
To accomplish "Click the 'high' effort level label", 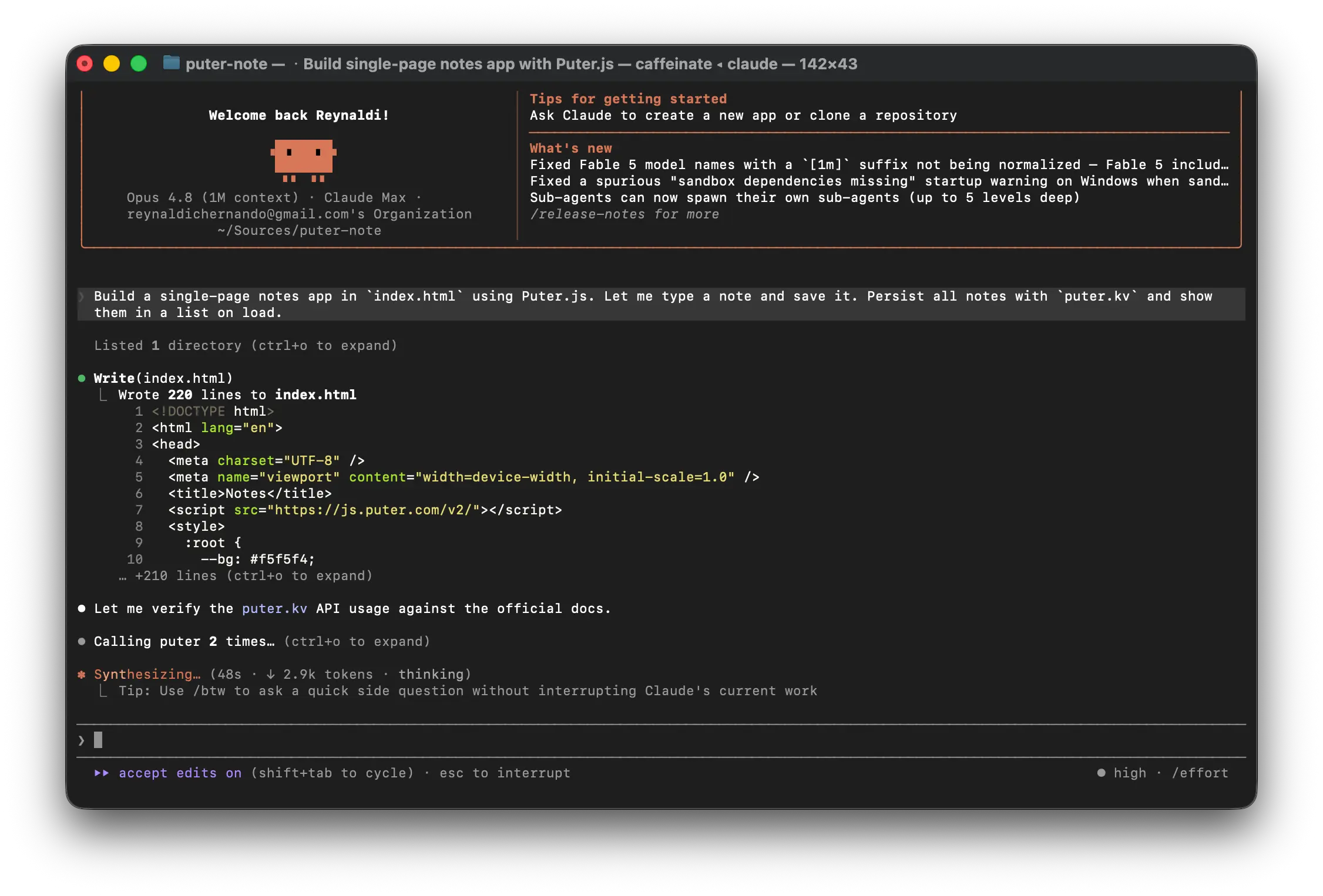I will coord(1130,773).
